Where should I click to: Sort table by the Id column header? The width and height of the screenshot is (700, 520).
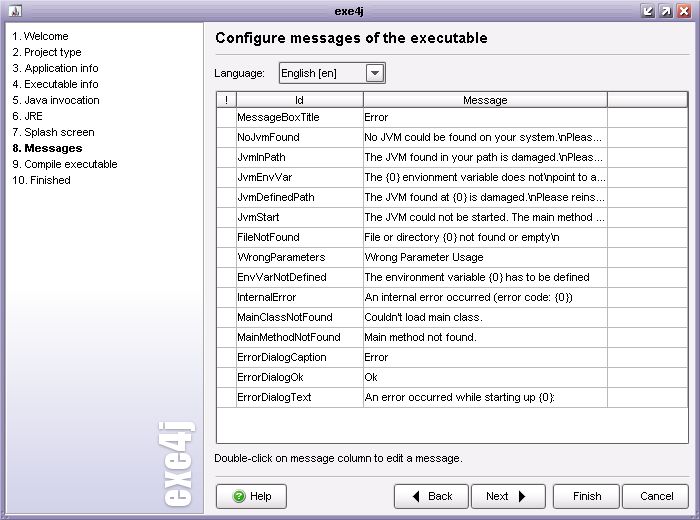click(x=300, y=100)
